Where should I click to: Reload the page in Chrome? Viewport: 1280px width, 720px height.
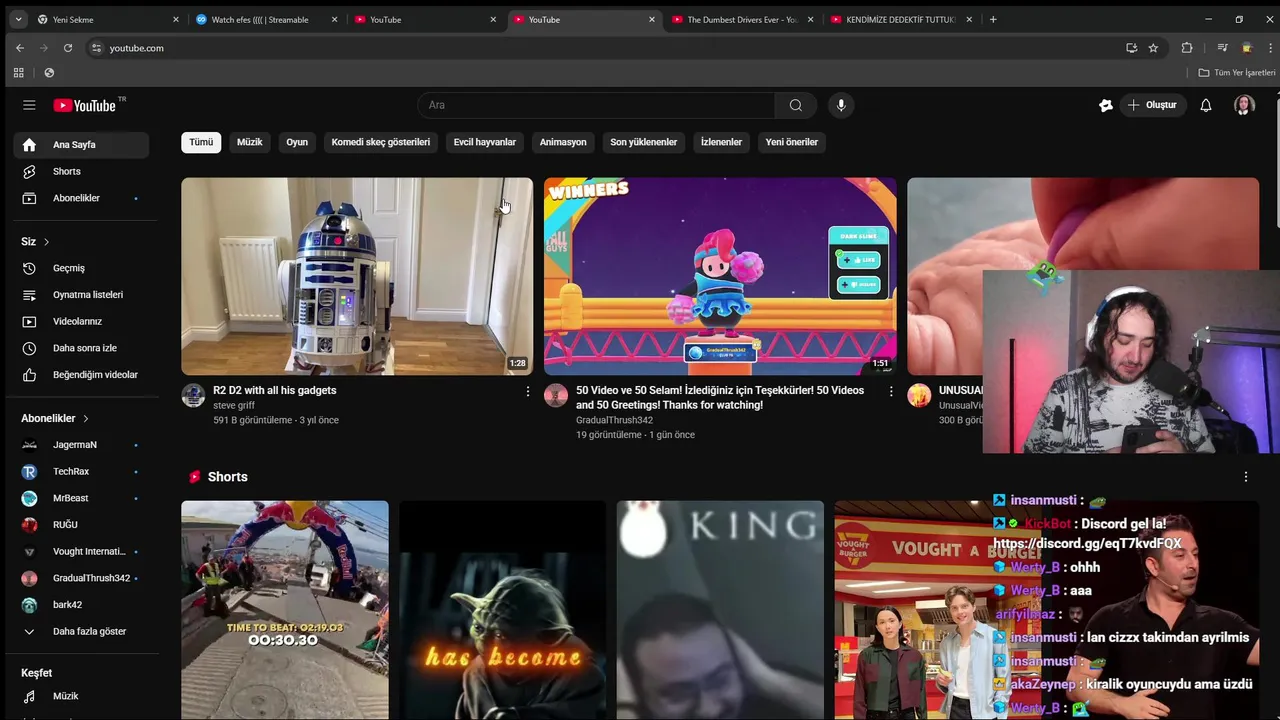pos(68,48)
